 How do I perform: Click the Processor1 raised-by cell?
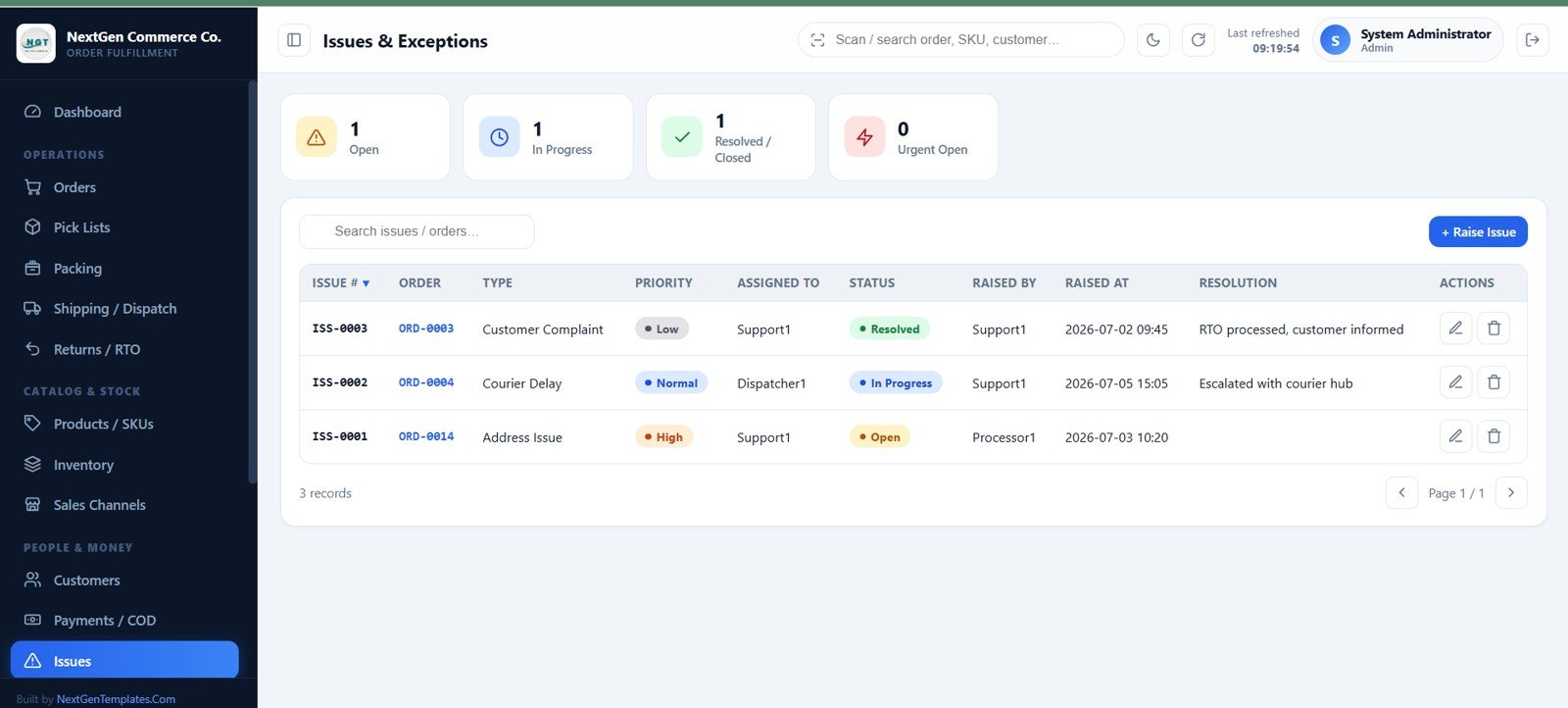coord(1004,437)
